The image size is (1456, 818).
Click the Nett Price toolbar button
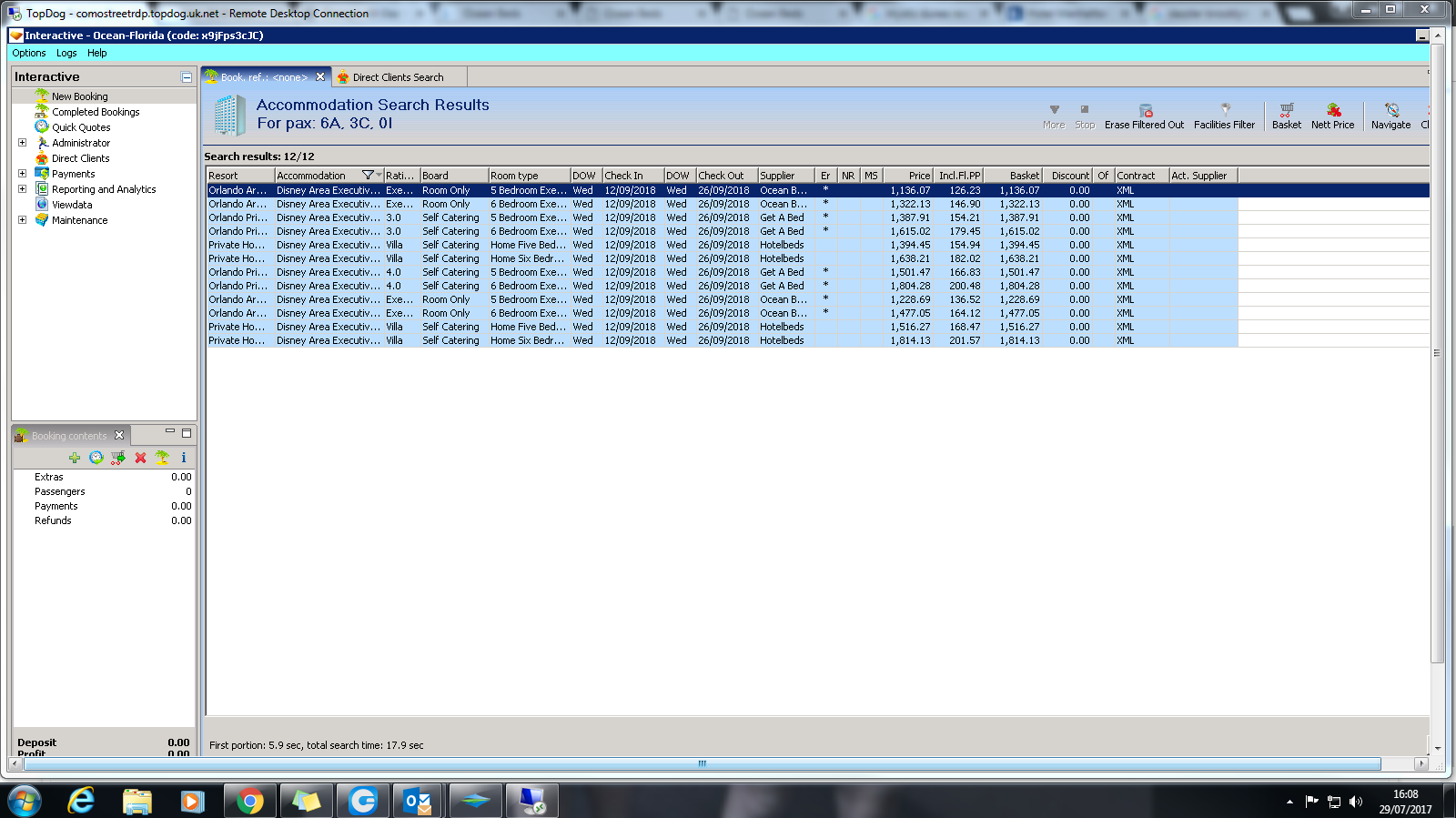1332,116
